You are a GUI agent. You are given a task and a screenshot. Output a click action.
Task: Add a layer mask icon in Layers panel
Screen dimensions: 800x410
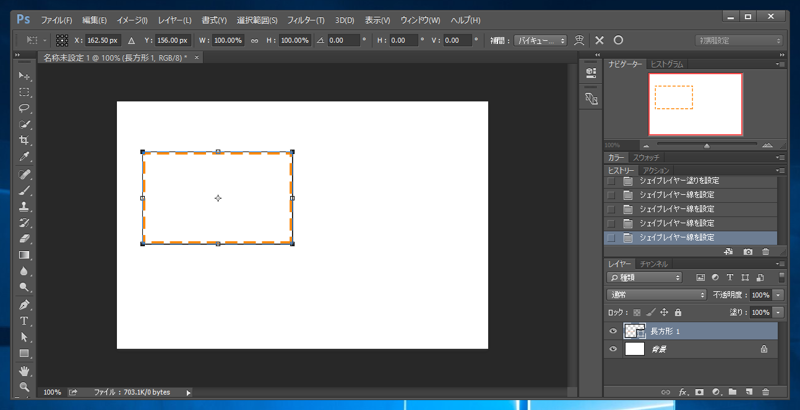[x=699, y=392]
